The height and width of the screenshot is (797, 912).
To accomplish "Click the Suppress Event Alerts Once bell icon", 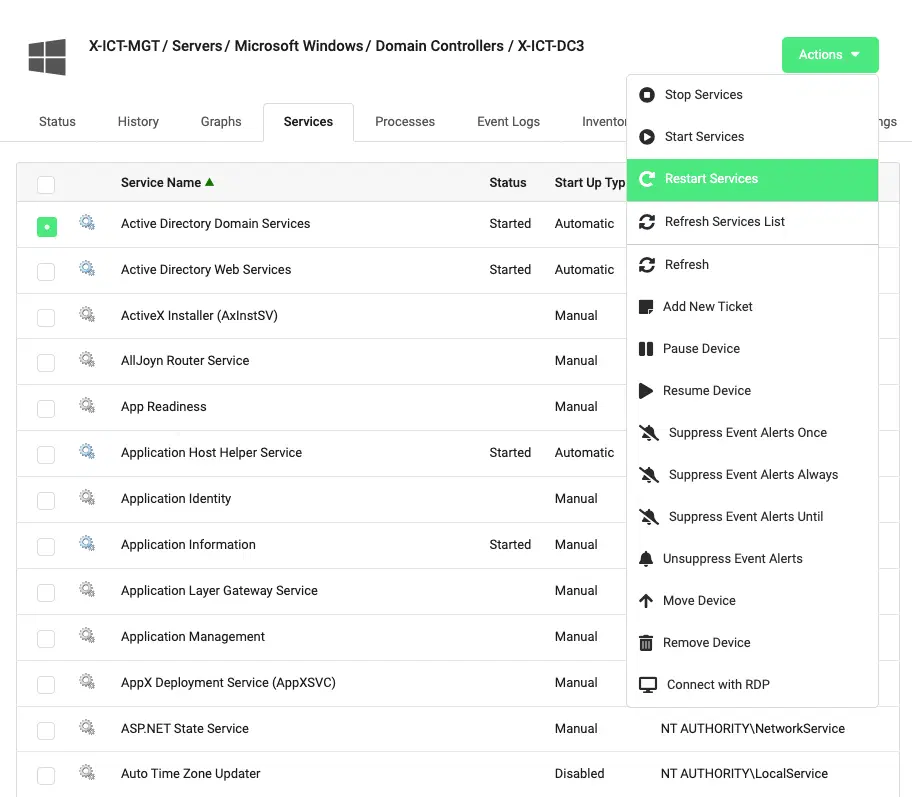I will 649,433.
